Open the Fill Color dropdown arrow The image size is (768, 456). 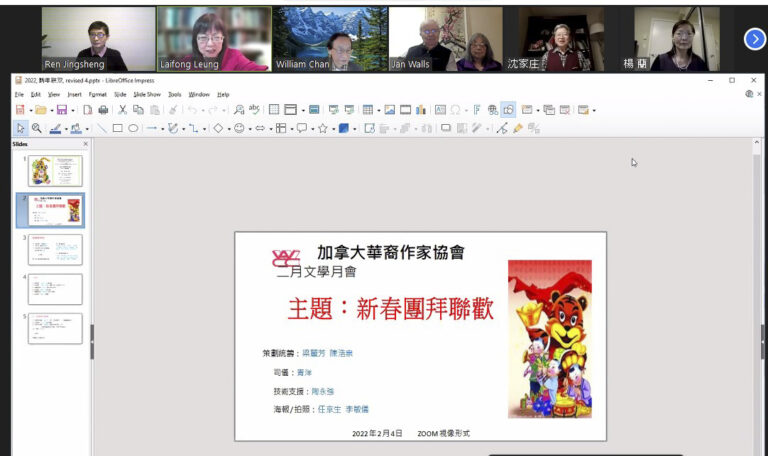coord(87,129)
